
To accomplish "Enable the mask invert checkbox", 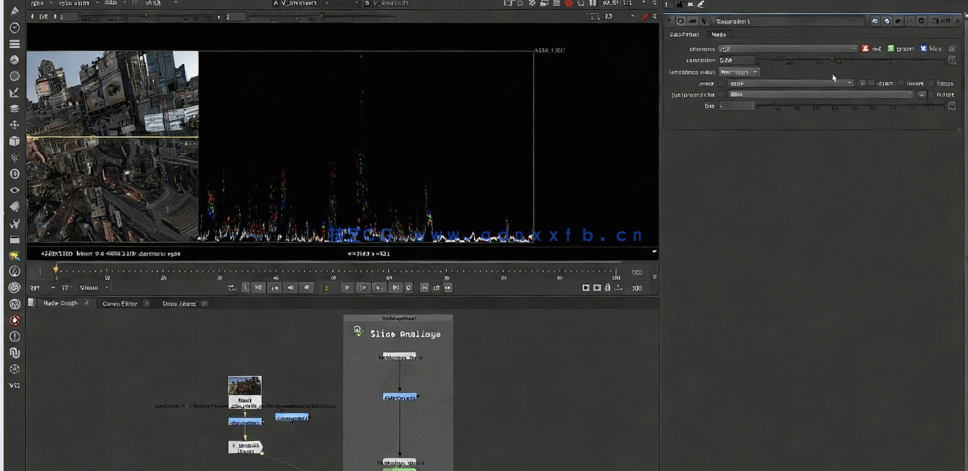I will [899, 83].
